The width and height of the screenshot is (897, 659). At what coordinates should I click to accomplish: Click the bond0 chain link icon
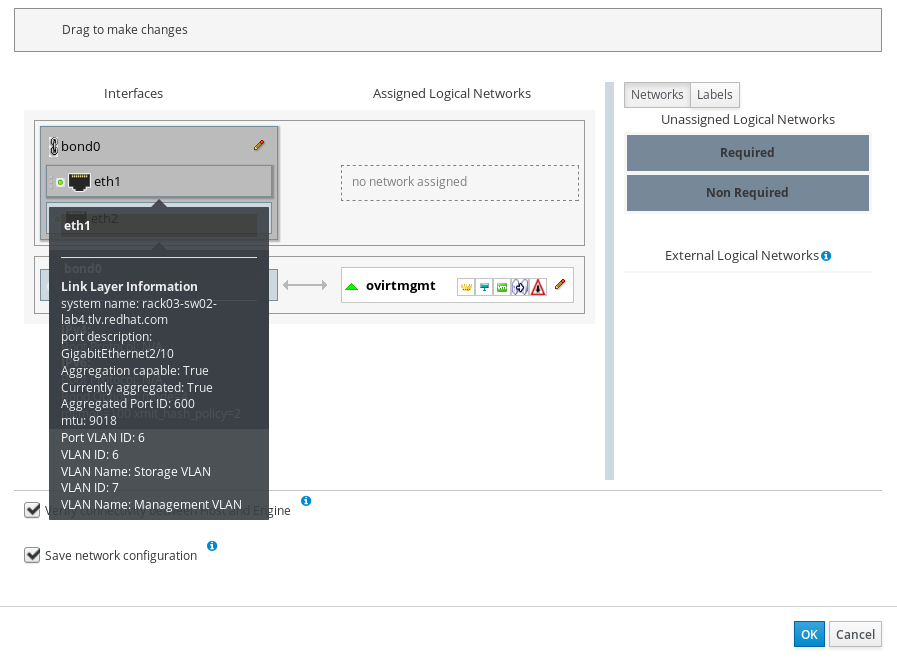[54, 146]
